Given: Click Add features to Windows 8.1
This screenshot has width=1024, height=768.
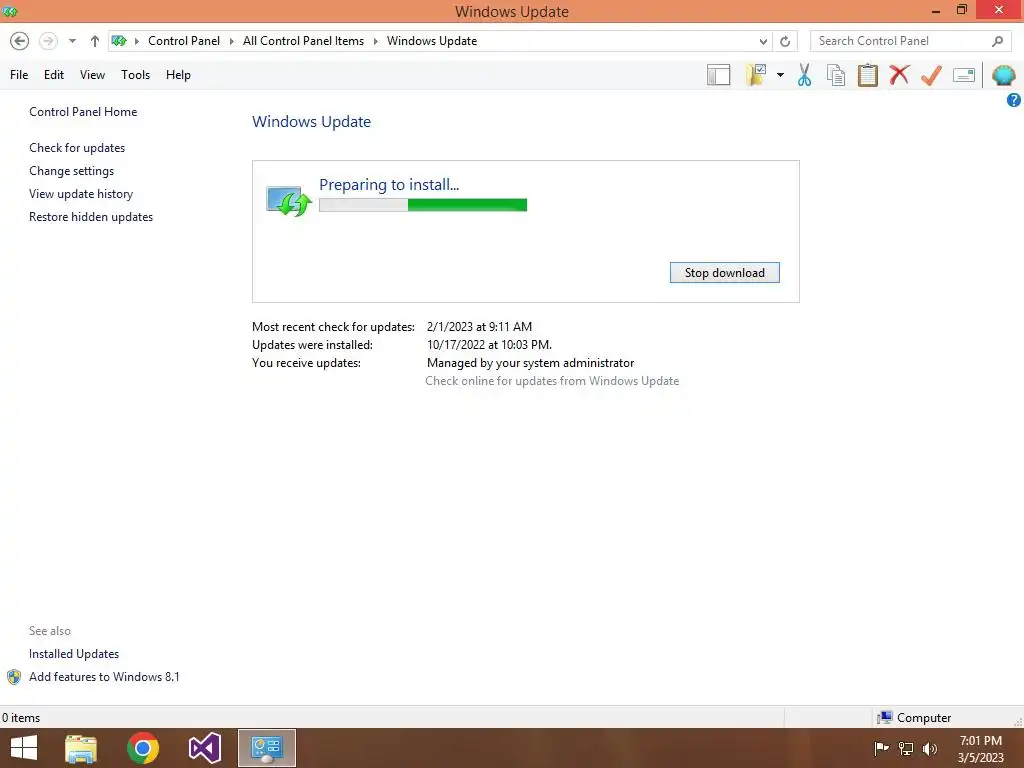Looking at the screenshot, I should [x=104, y=677].
